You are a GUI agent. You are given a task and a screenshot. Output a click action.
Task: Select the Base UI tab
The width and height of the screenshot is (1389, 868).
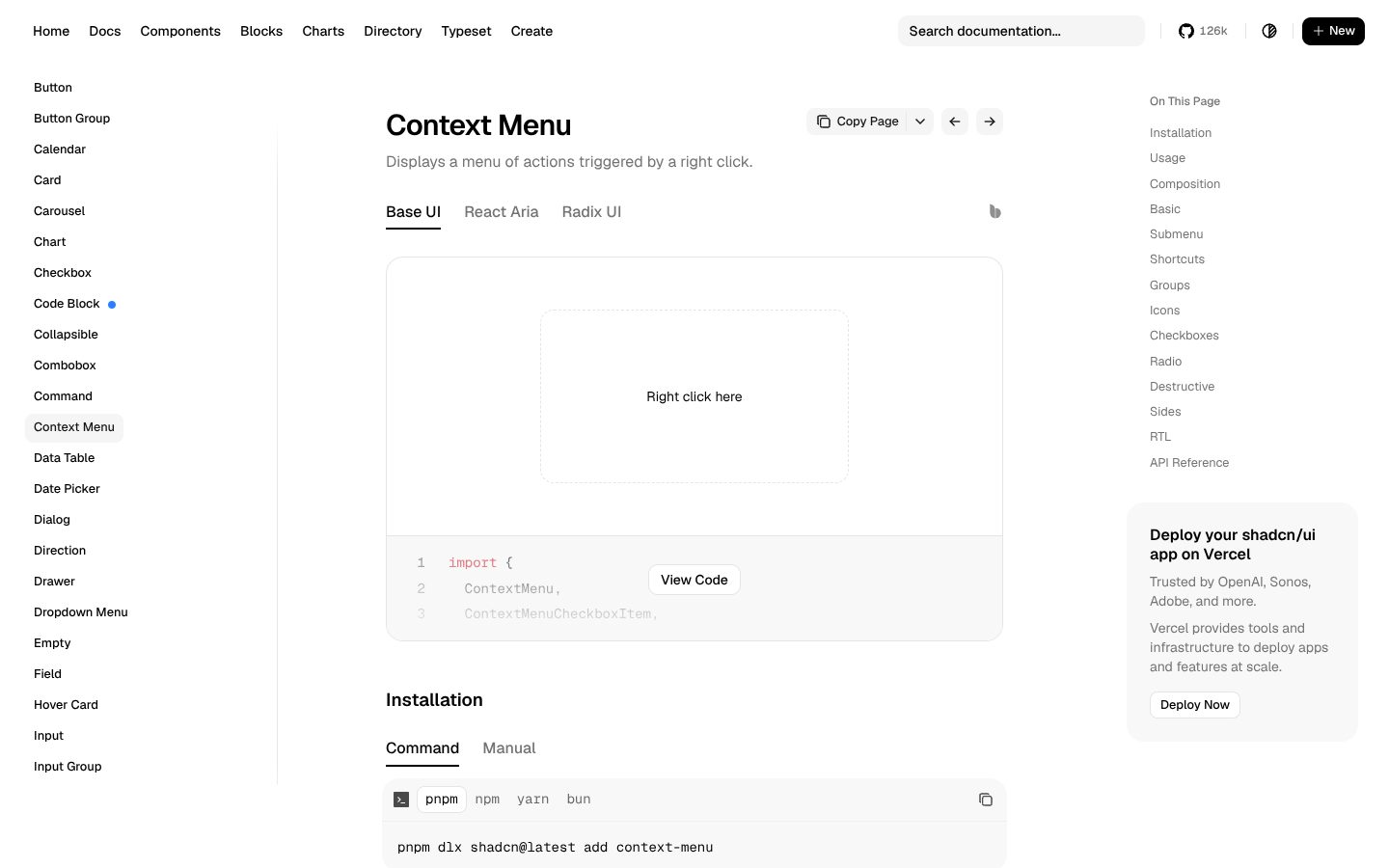(x=413, y=212)
